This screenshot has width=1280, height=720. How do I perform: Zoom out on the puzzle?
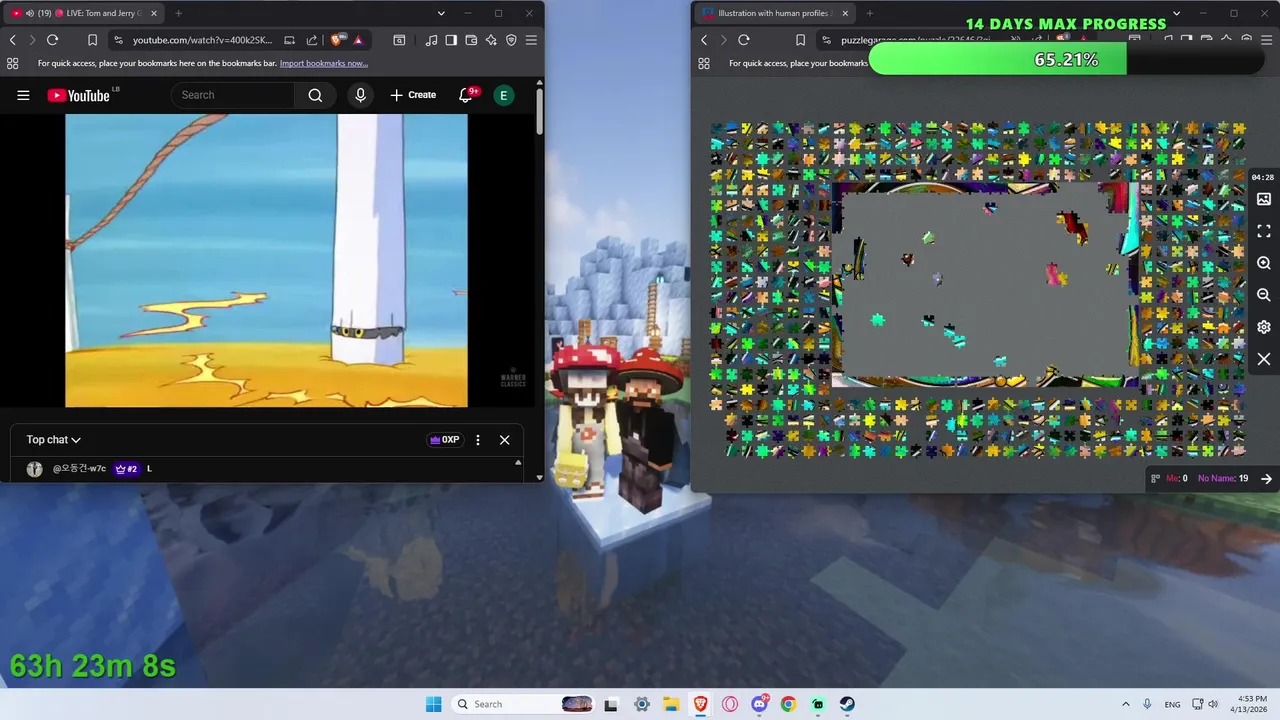tap(1264, 295)
